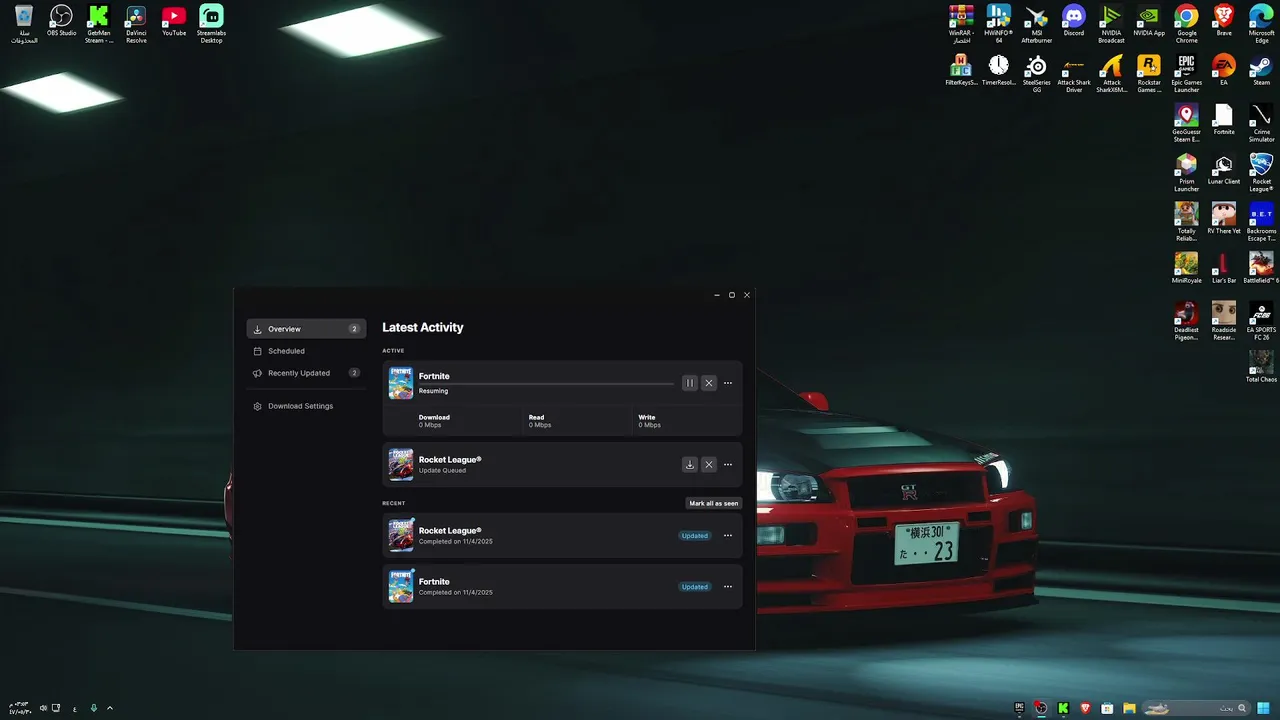1280x720 pixels.
Task: Open the Recently Updated section
Action: [x=306, y=373]
